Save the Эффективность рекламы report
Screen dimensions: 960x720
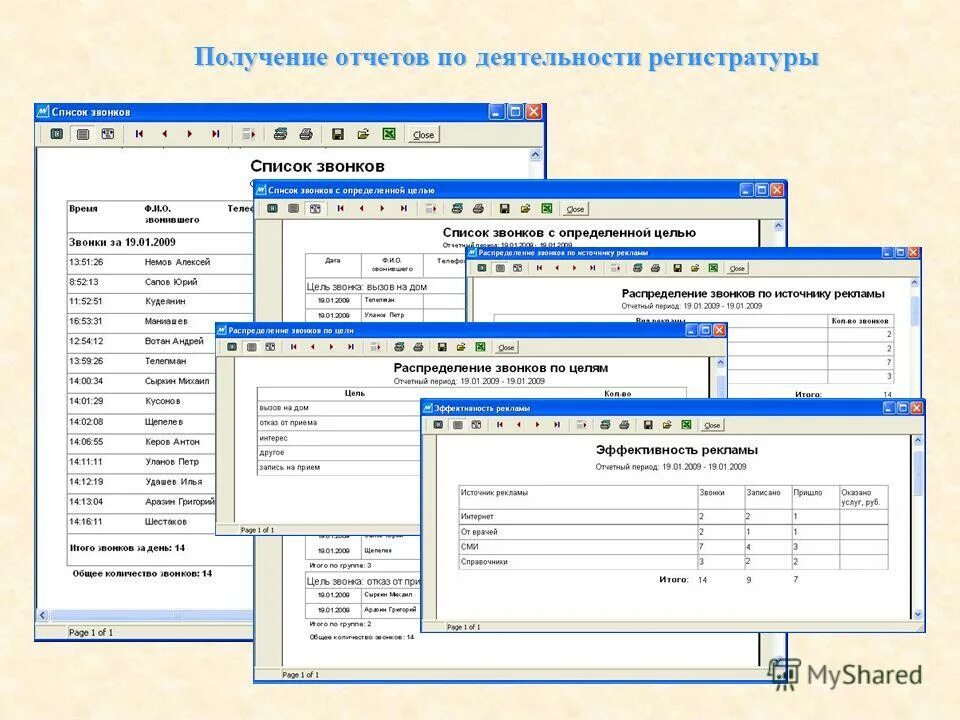click(x=647, y=424)
